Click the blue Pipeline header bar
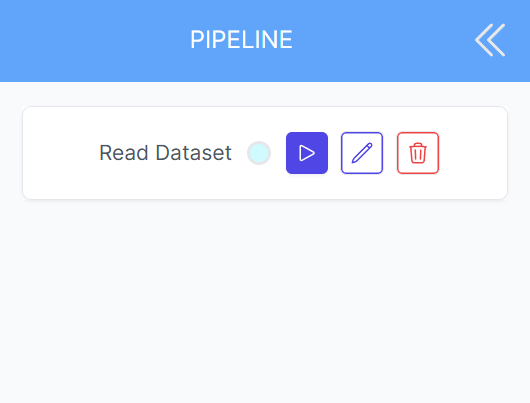 tap(265, 41)
